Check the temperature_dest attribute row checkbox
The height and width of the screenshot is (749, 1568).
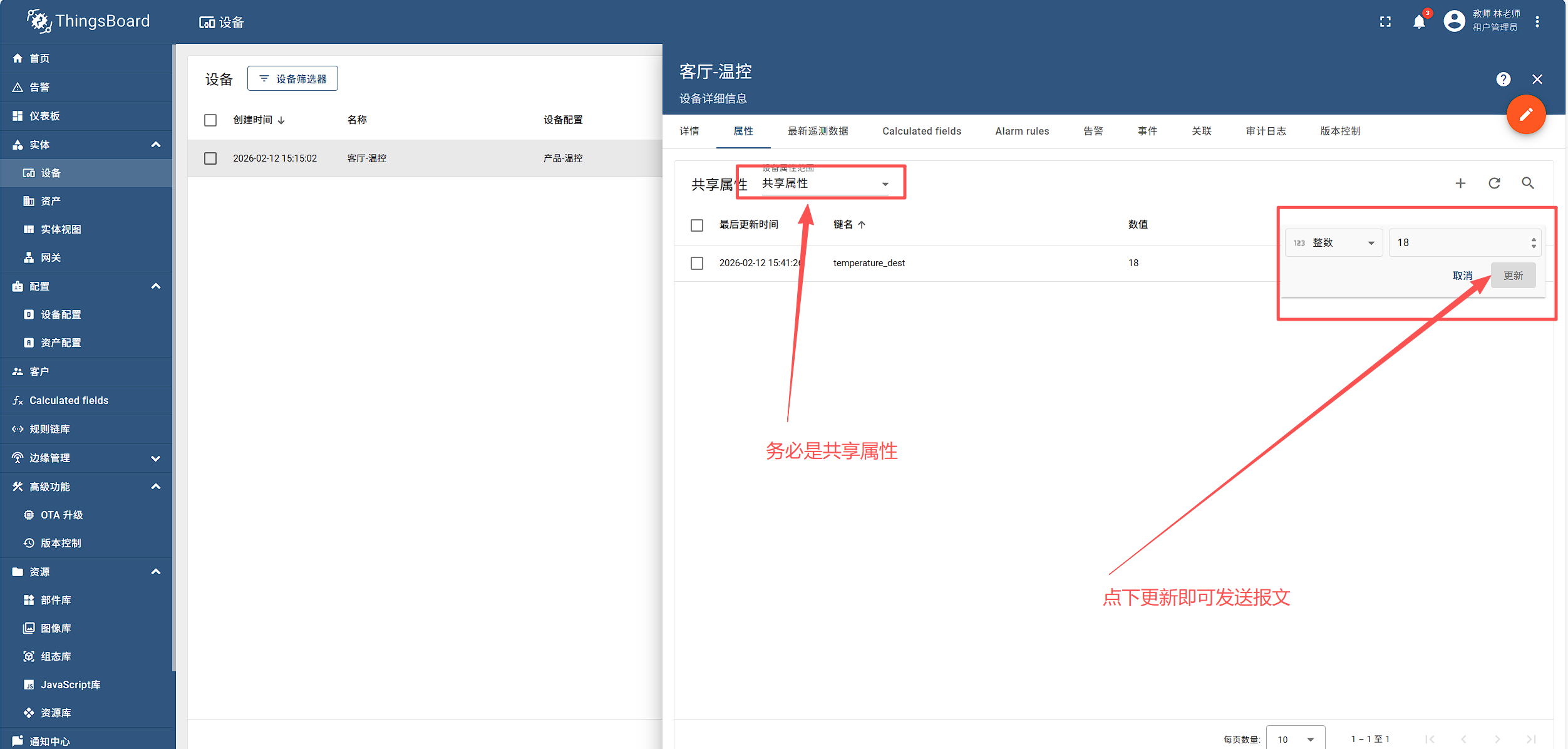pyautogui.click(x=697, y=263)
